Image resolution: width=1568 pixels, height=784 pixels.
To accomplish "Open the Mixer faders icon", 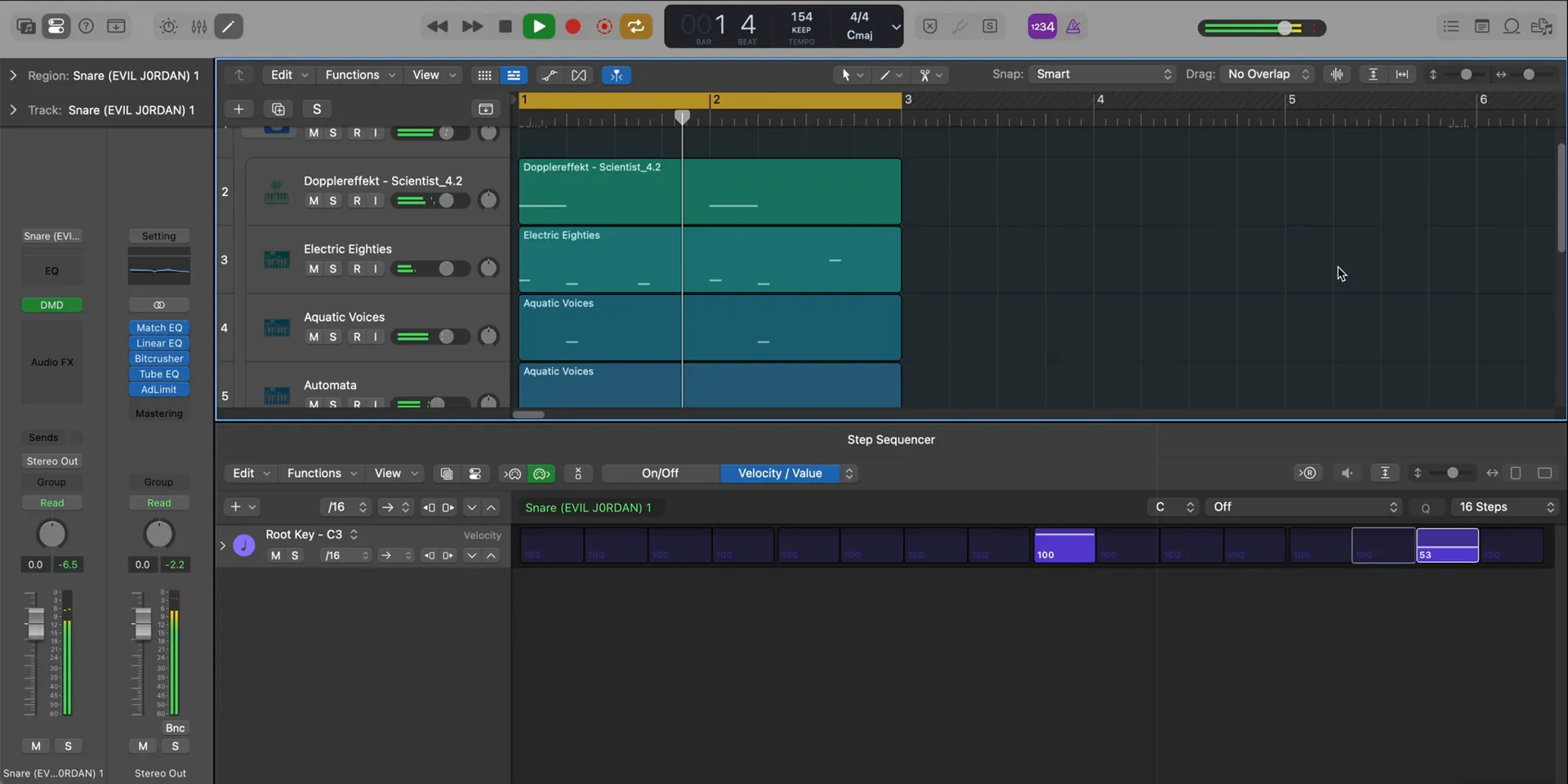I will (198, 26).
